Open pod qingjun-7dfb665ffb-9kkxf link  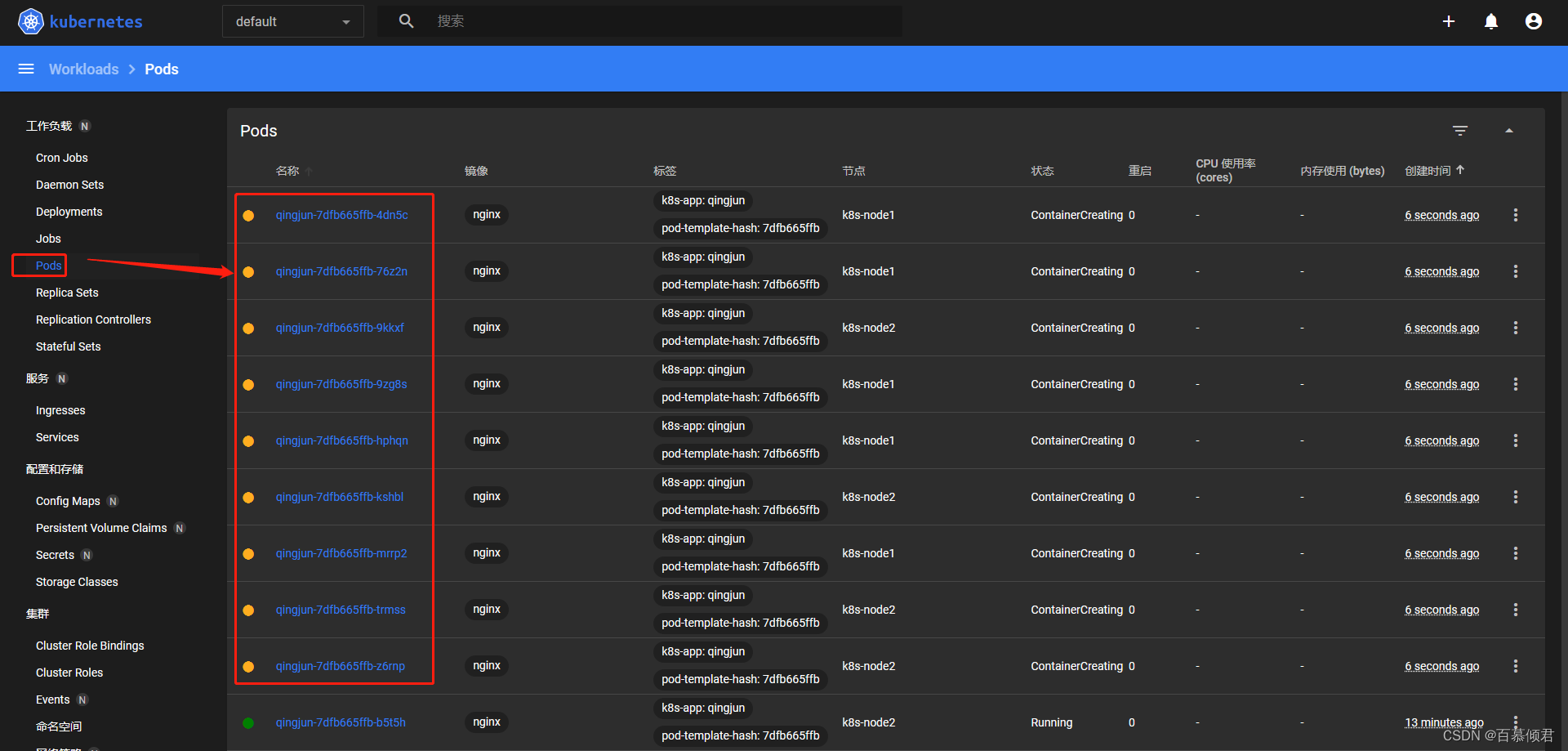340,328
